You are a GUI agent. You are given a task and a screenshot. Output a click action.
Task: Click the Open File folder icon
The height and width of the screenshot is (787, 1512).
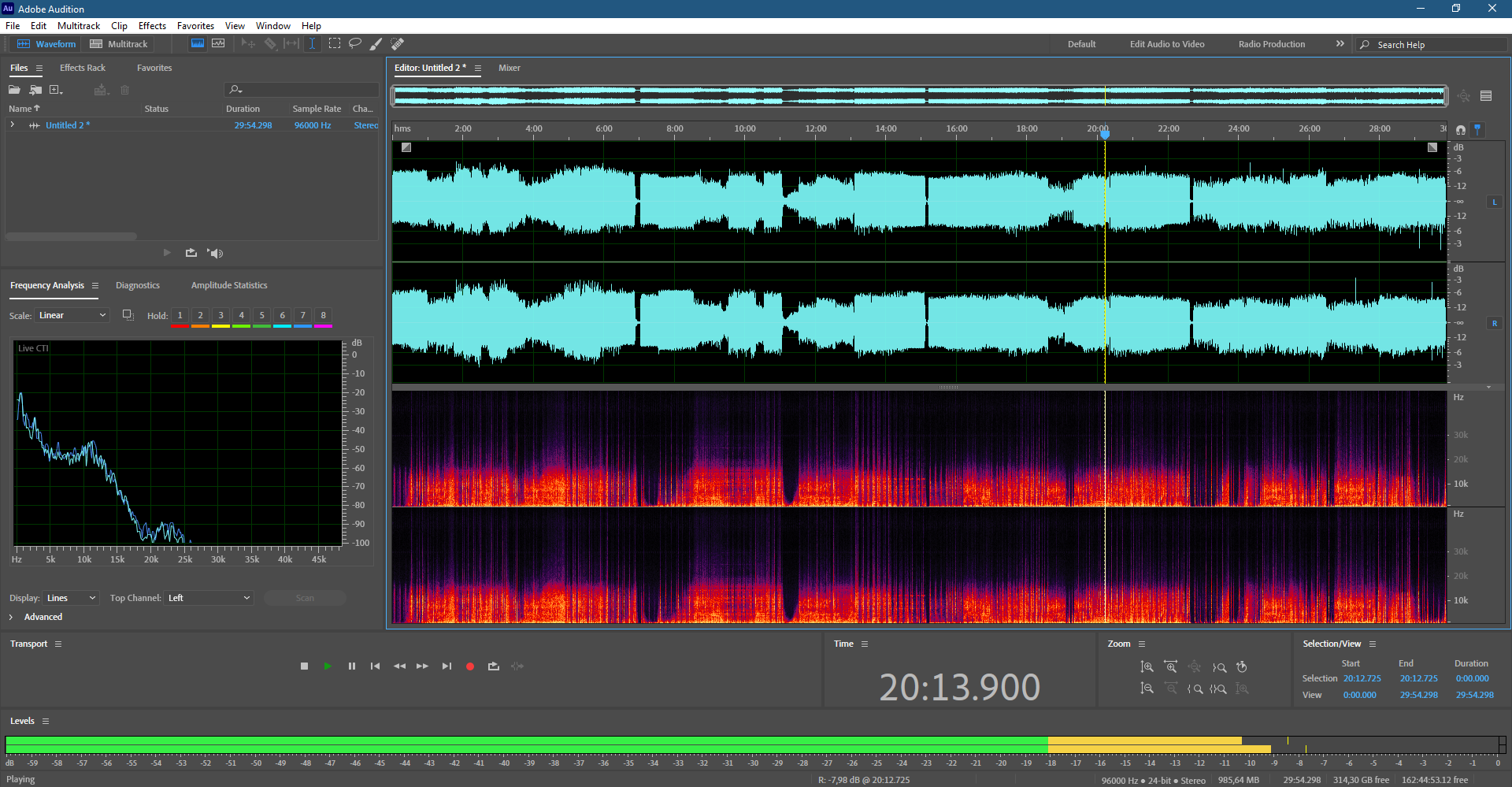(14, 90)
